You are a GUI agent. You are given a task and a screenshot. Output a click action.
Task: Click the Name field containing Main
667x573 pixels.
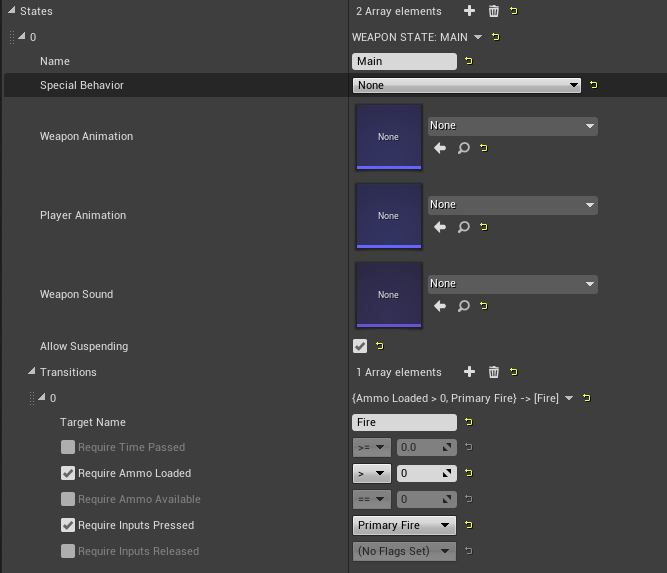tap(404, 61)
